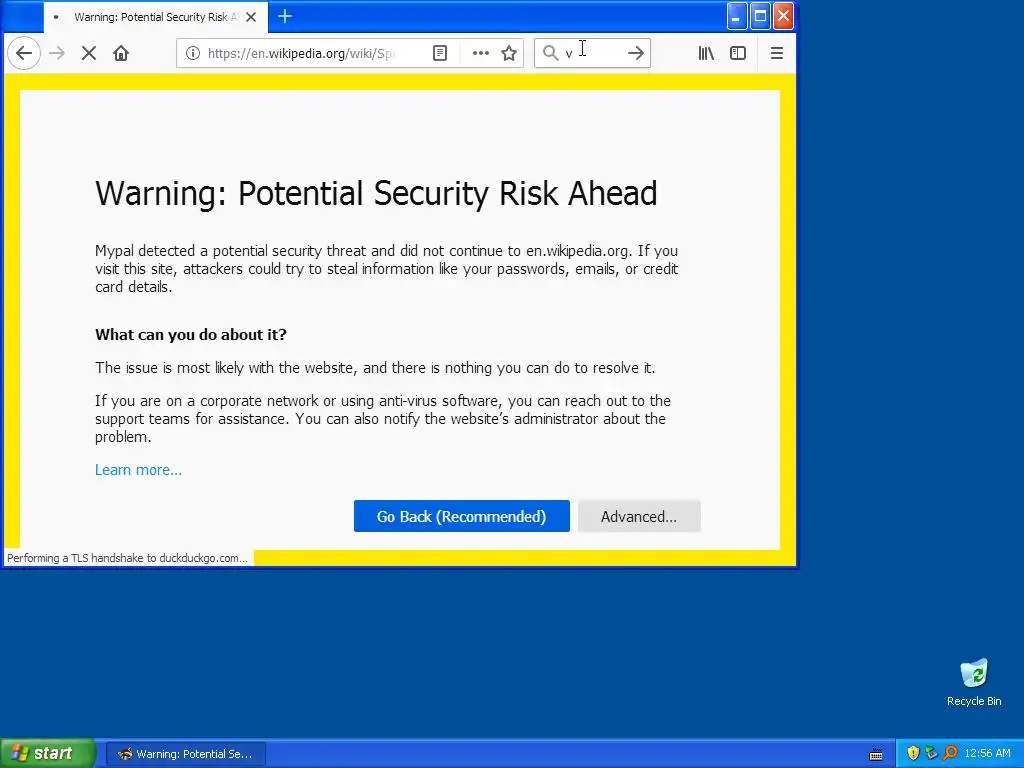The height and width of the screenshot is (768, 1024).
Task: Toggle reader view in address bar
Action: [440, 53]
